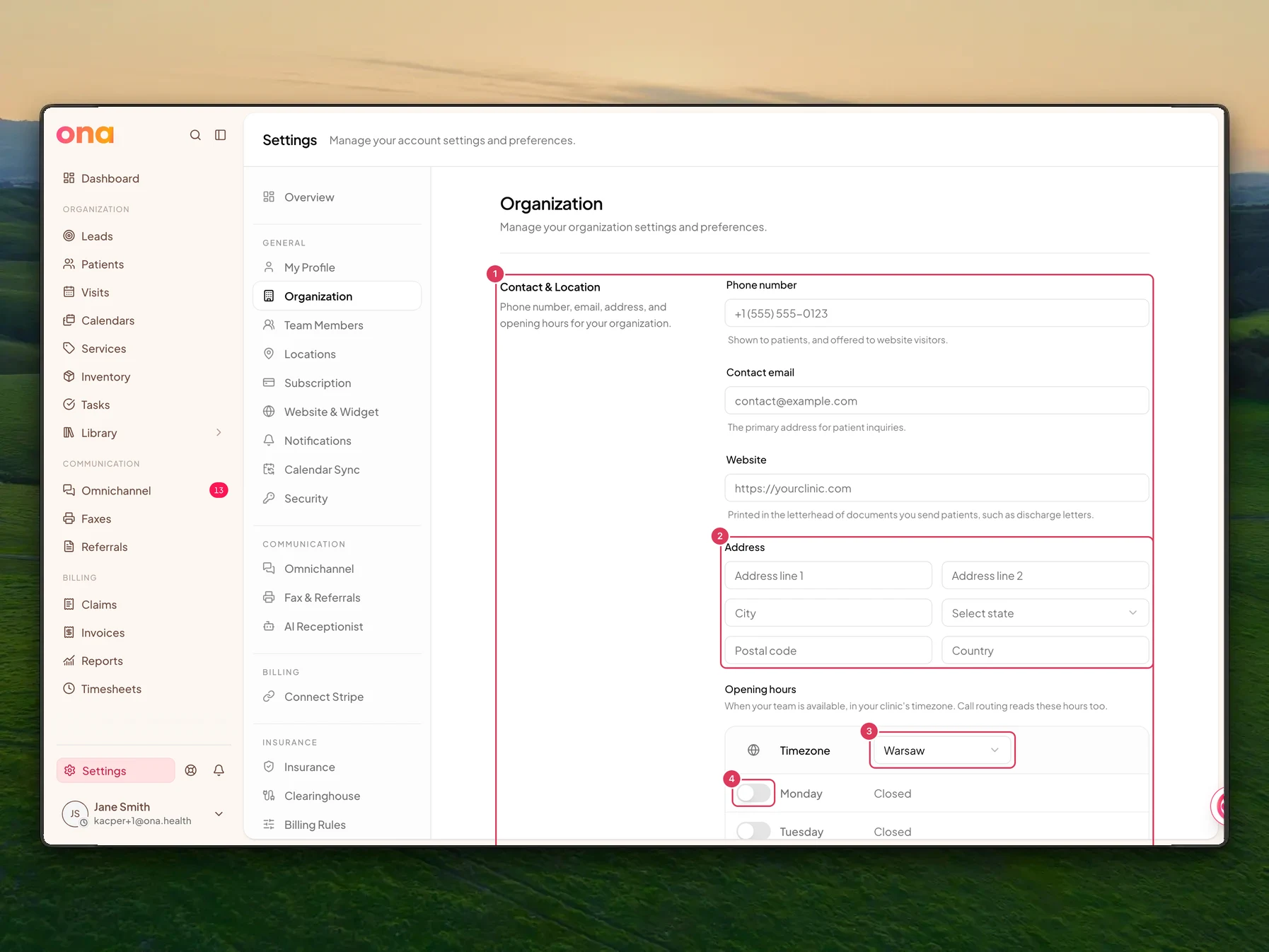
Task: Click the Connect Stripe link icon
Action: point(269,697)
